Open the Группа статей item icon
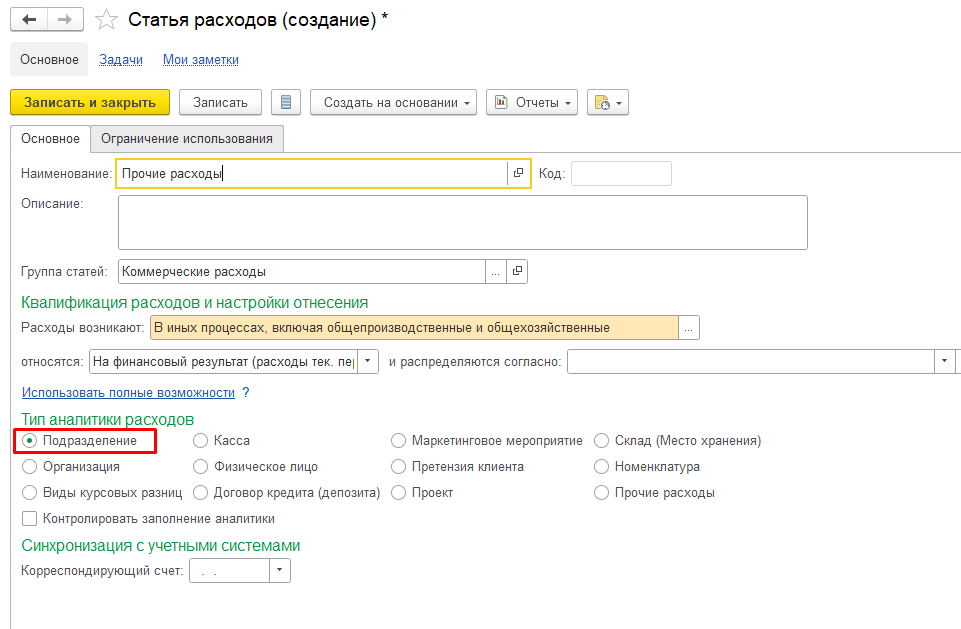961x629 pixels. pyautogui.click(x=517, y=271)
